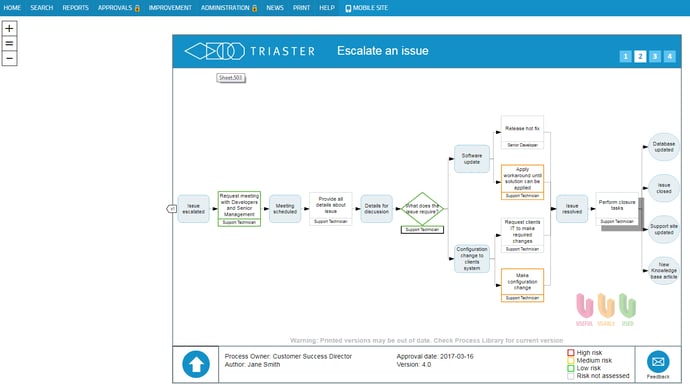690x387 pixels.
Task: Click the Sheet.503 label tag
Action: point(231,78)
